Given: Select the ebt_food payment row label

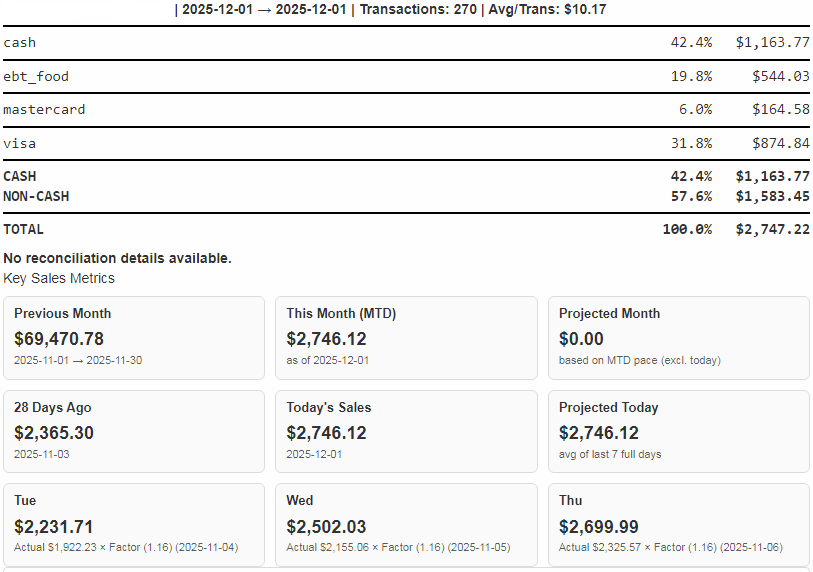Looking at the screenshot, I should coord(36,76).
